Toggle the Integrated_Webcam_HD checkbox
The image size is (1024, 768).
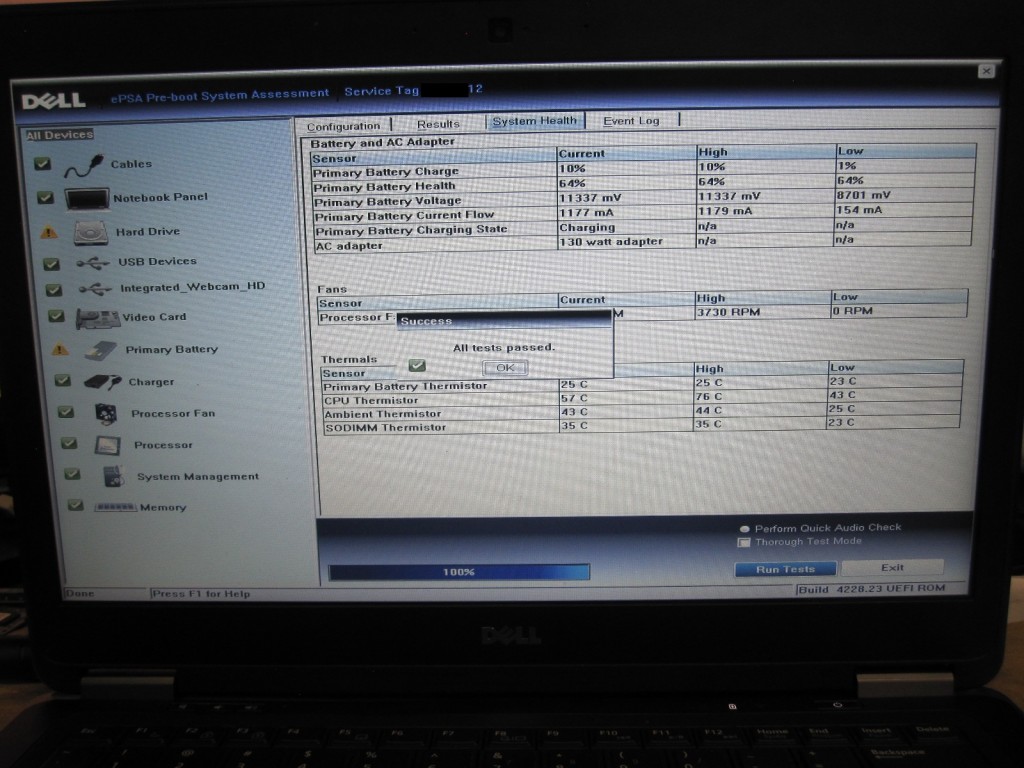(x=54, y=289)
